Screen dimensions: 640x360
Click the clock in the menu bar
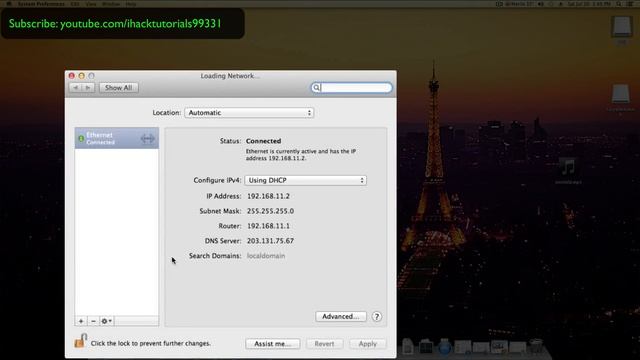point(589,4)
